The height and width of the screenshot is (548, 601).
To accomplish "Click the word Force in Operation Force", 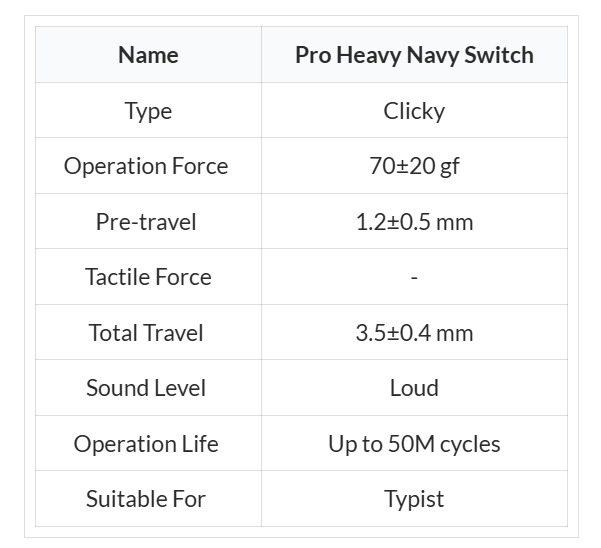I will coord(200,166).
